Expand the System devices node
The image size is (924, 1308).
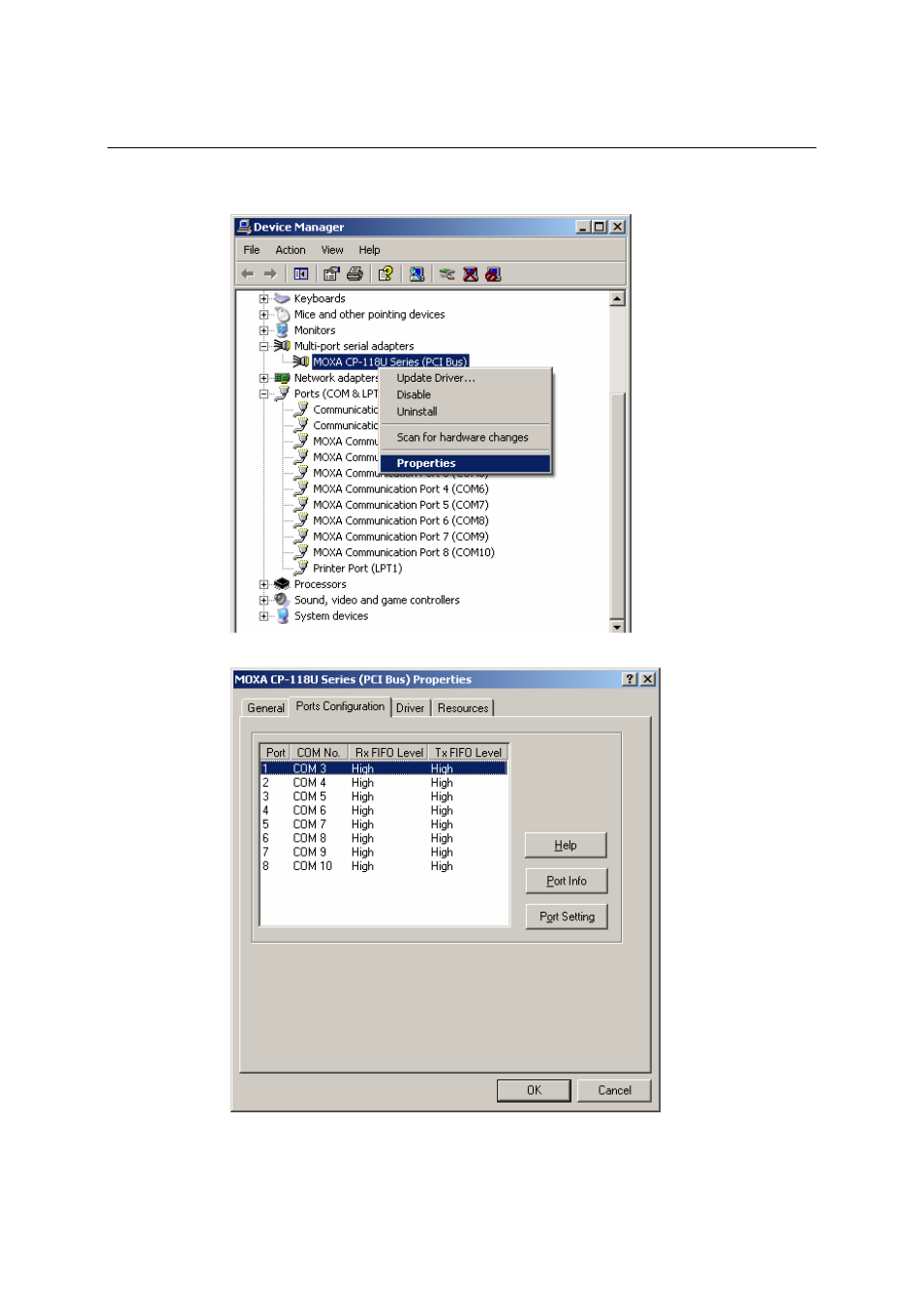click(263, 616)
